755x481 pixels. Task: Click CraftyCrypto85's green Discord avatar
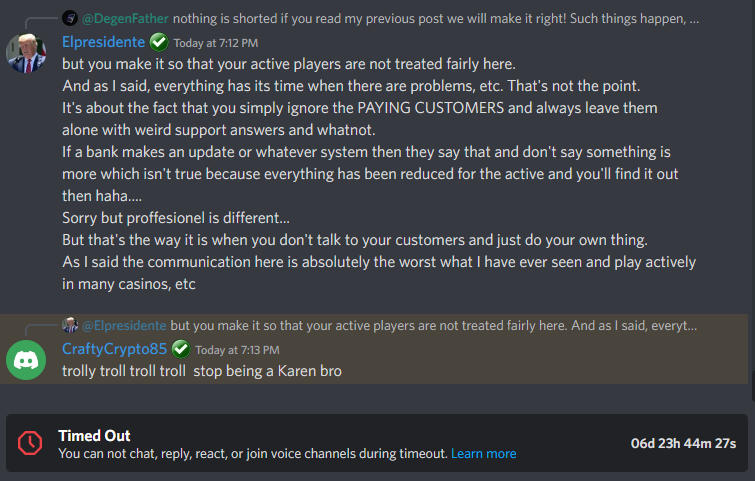point(27,360)
